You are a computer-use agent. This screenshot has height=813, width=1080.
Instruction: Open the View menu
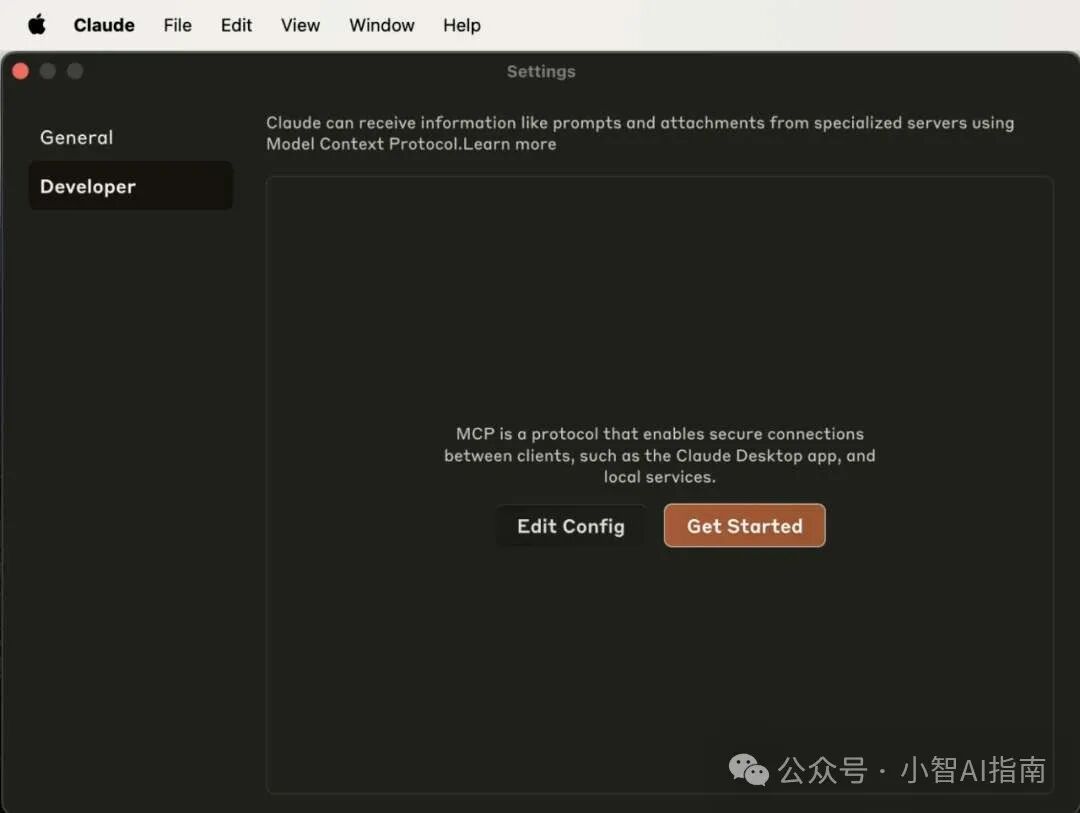pos(300,25)
